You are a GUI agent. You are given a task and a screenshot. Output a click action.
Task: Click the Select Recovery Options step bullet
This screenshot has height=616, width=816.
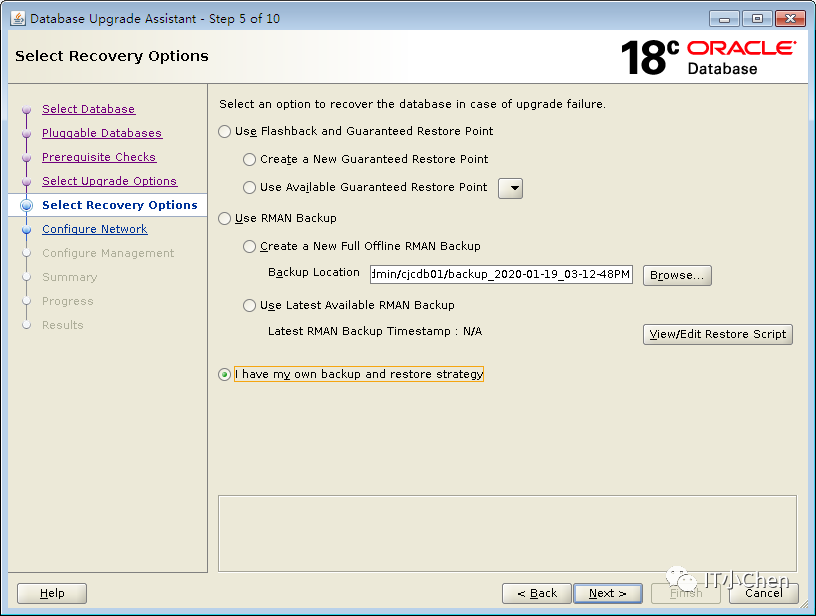[x=27, y=205]
